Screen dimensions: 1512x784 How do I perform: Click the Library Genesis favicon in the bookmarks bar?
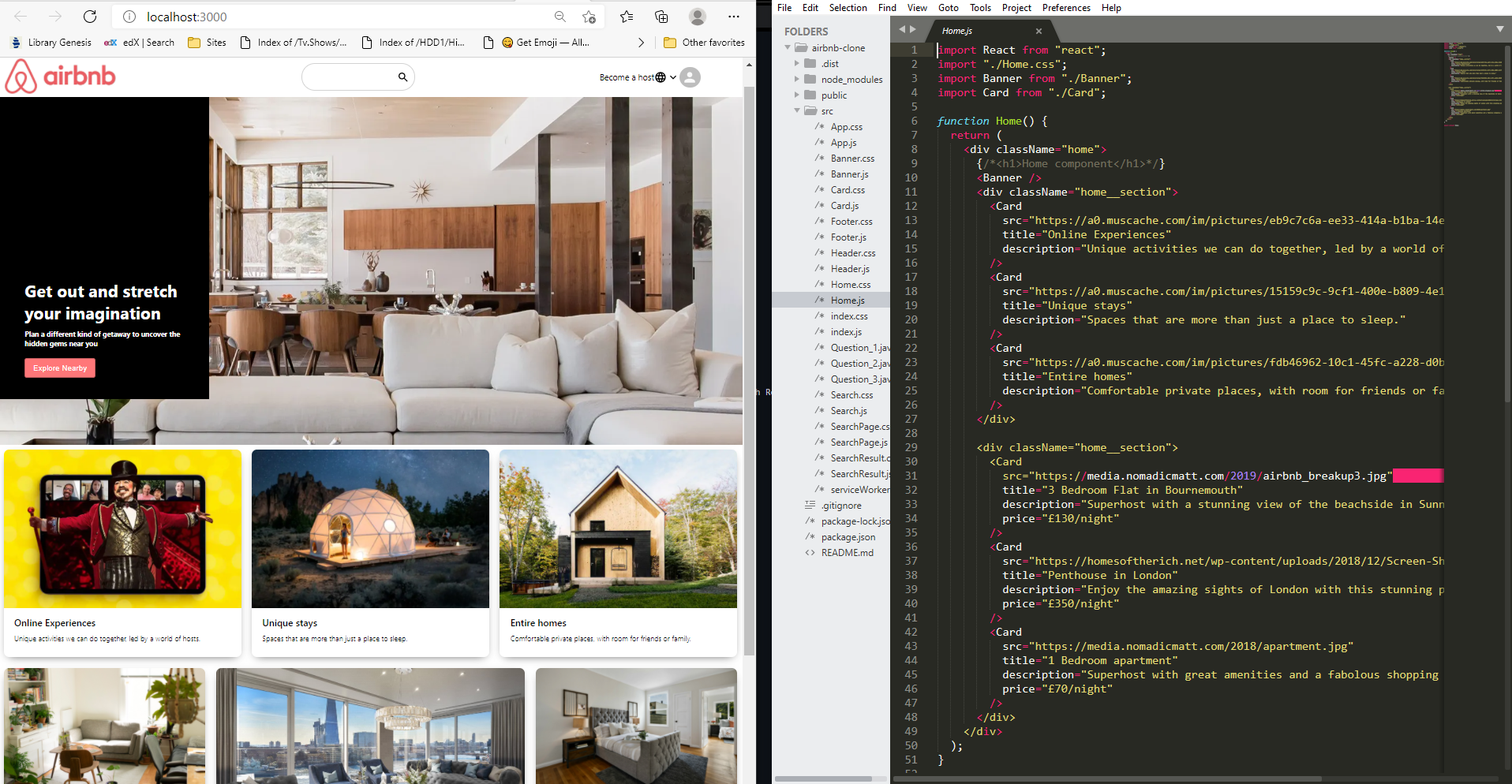[x=17, y=43]
